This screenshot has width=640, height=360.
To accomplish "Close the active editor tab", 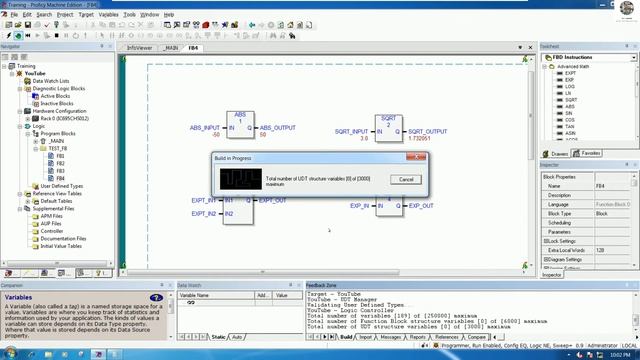I will (x=530, y=47).
